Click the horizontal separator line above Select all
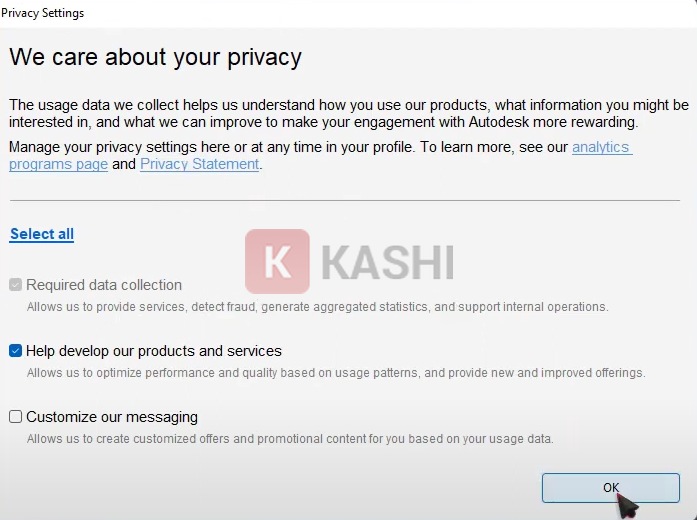 [344, 200]
